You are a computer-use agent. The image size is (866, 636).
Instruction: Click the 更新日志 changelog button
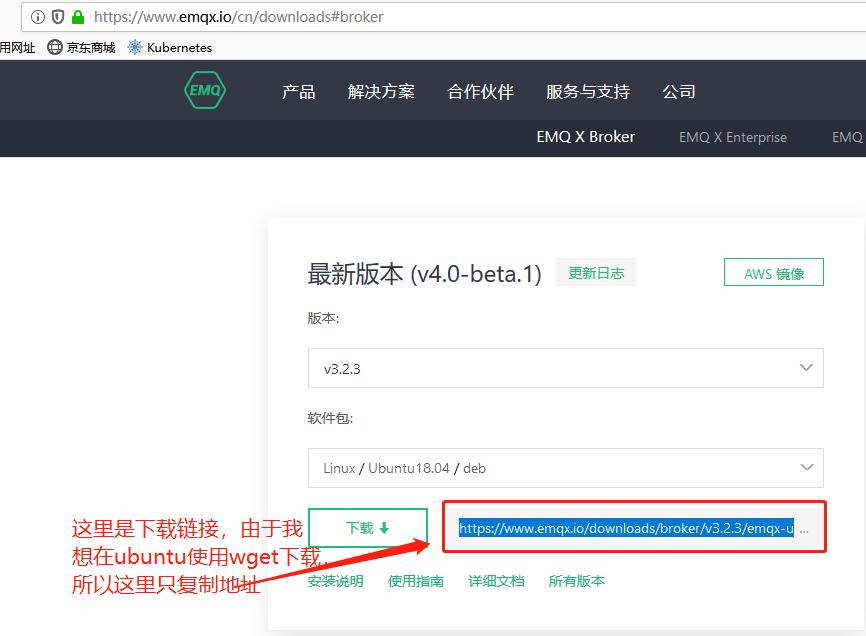coord(596,273)
